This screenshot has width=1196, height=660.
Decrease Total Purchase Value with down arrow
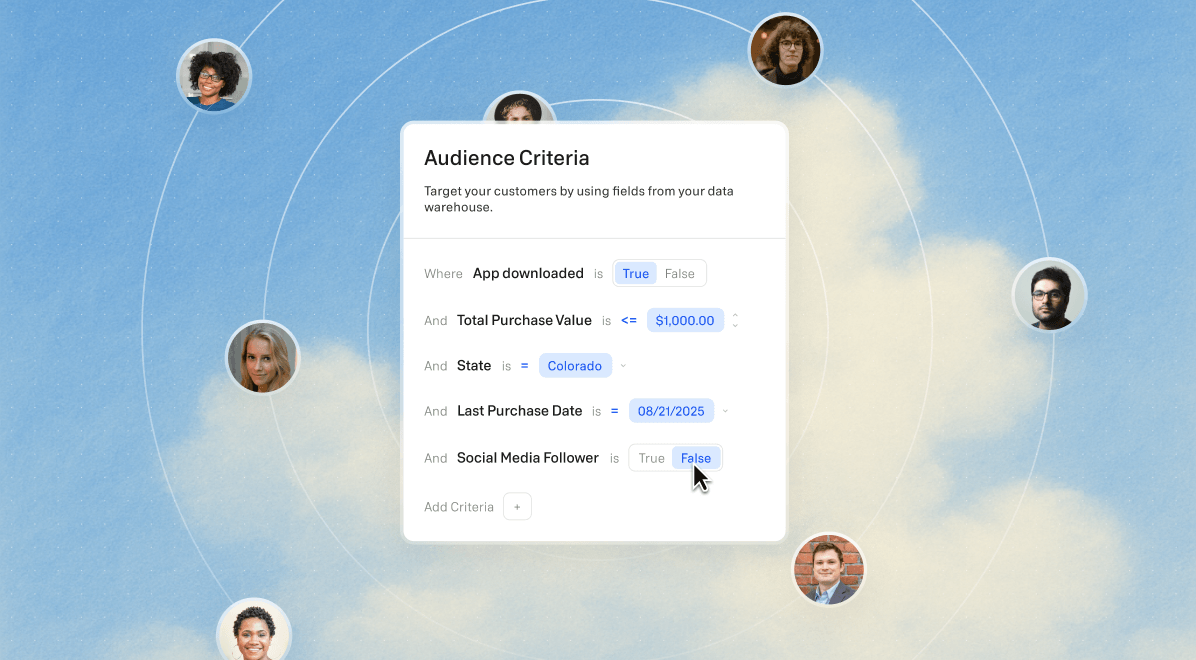pos(735,326)
